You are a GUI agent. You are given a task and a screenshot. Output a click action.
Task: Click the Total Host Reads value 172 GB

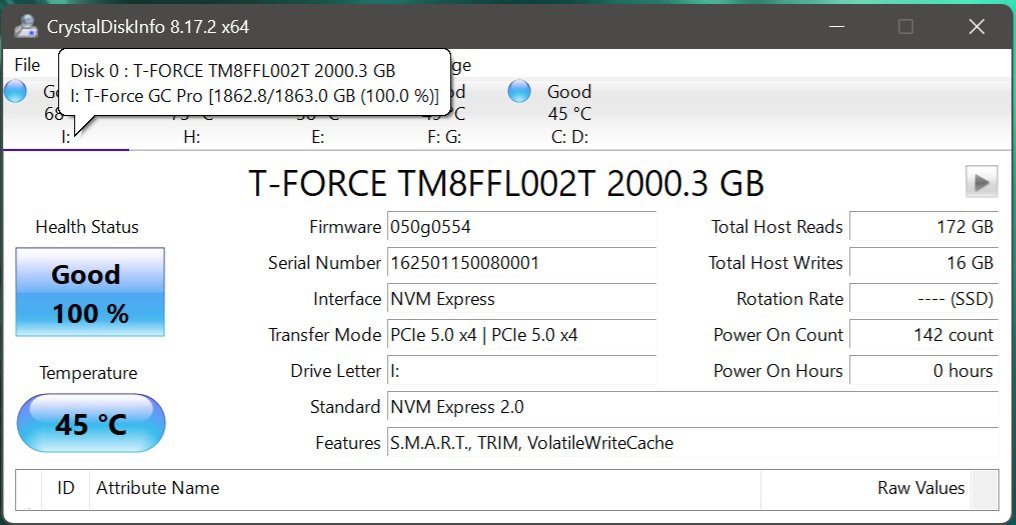[924, 227]
